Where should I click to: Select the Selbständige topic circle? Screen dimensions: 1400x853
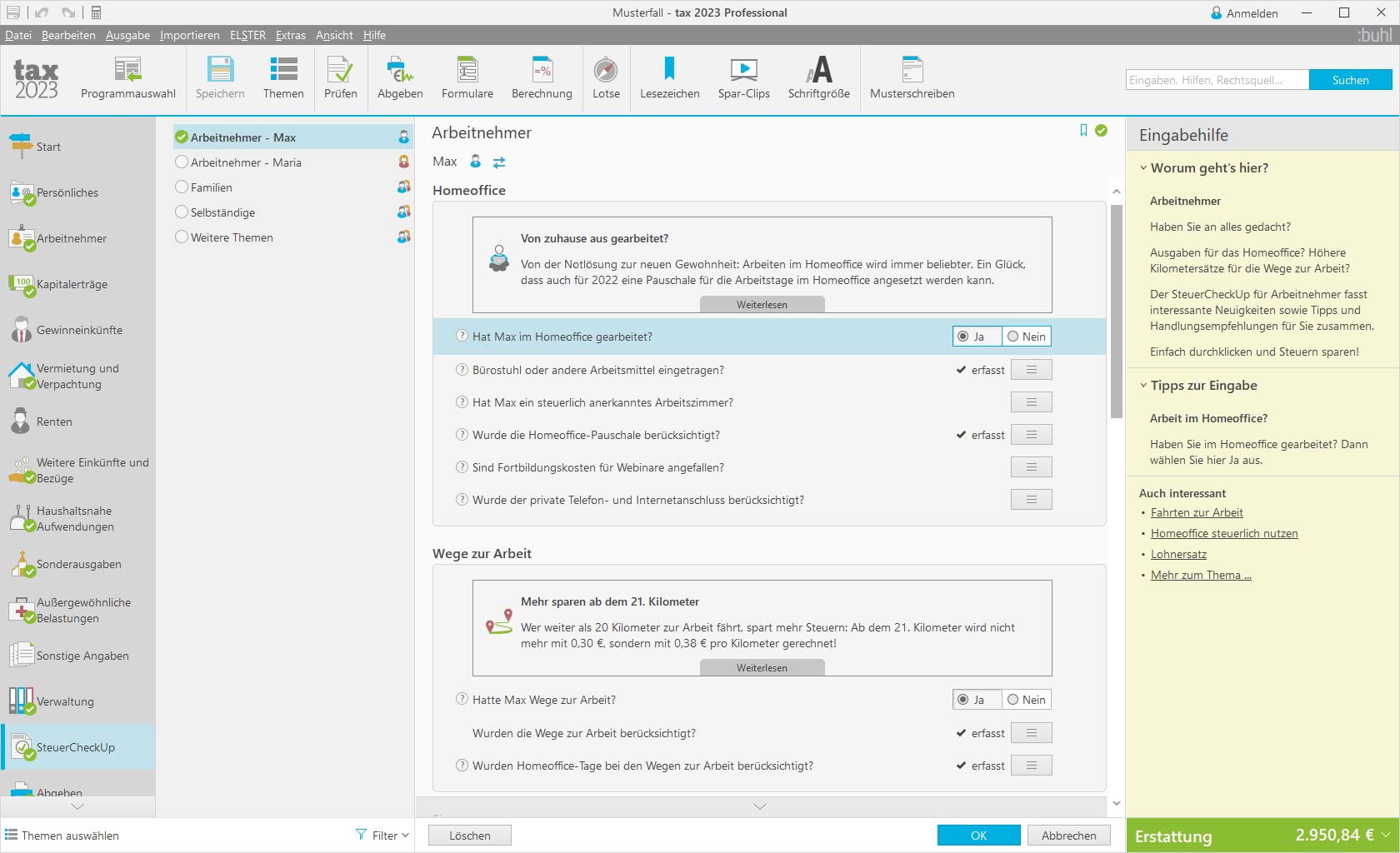pyautogui.click(x=182, y=212)
